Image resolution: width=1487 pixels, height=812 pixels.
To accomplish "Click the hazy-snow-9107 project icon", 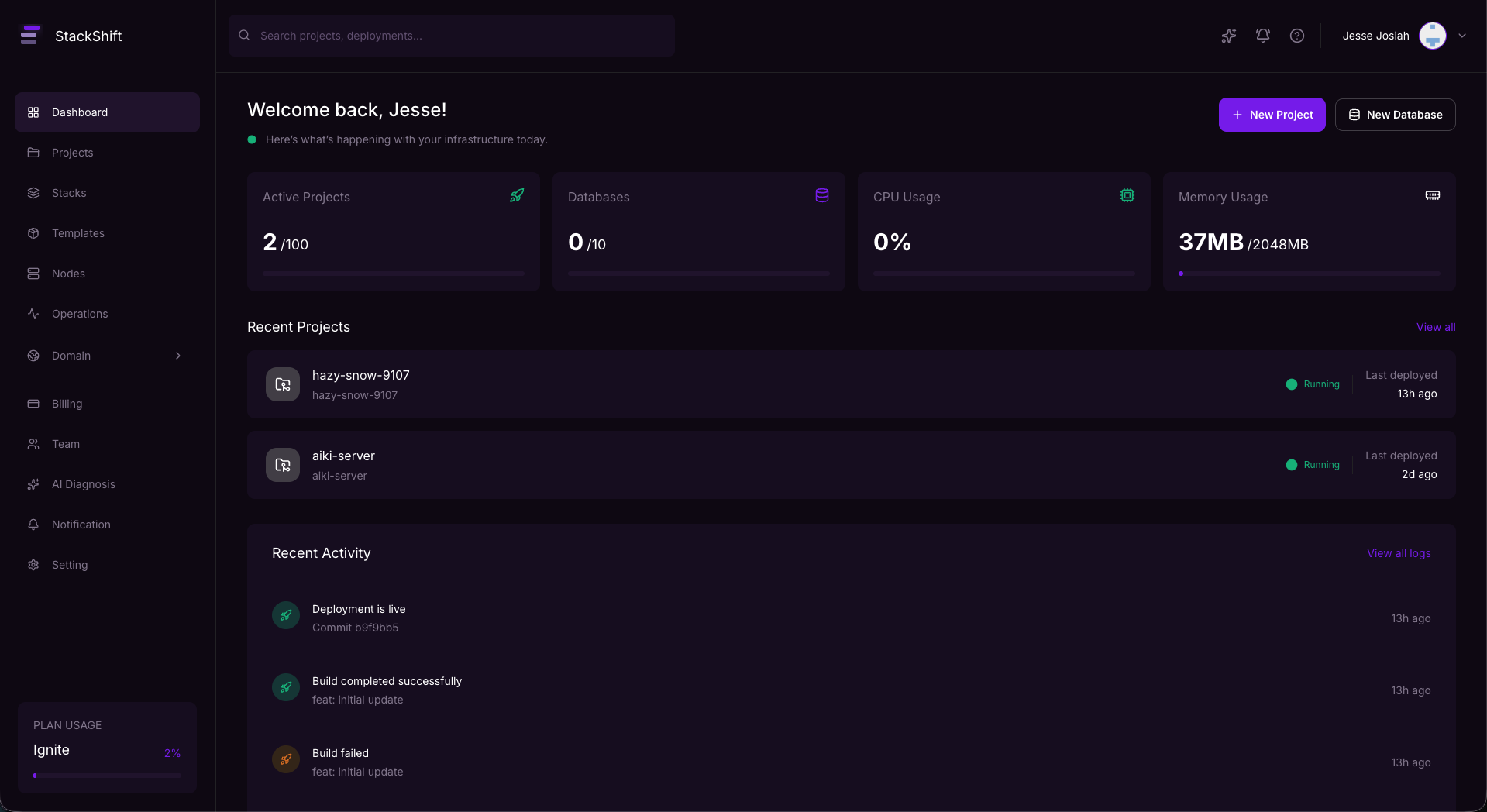I will pos(283,384).
